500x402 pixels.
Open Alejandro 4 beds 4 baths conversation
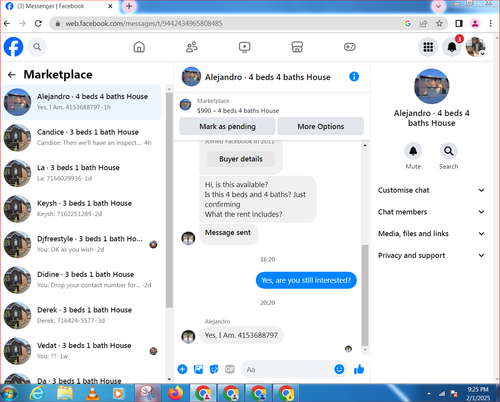pyautogui.click(x=81, y=102)
